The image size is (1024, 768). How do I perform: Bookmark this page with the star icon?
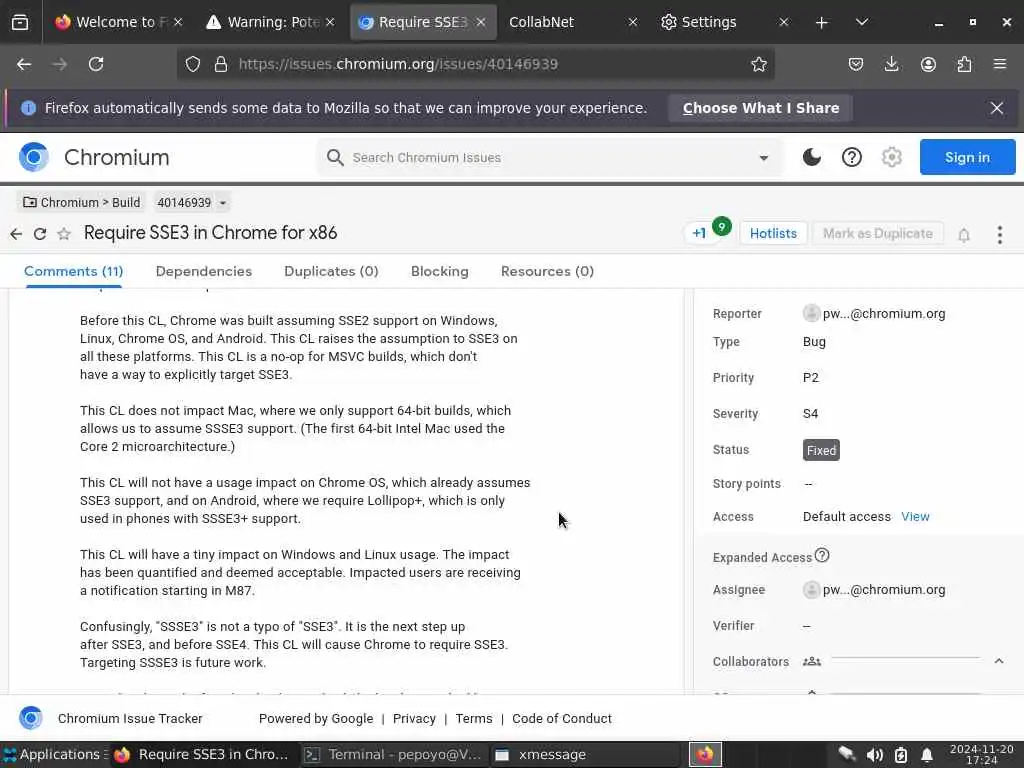(758, 64)
